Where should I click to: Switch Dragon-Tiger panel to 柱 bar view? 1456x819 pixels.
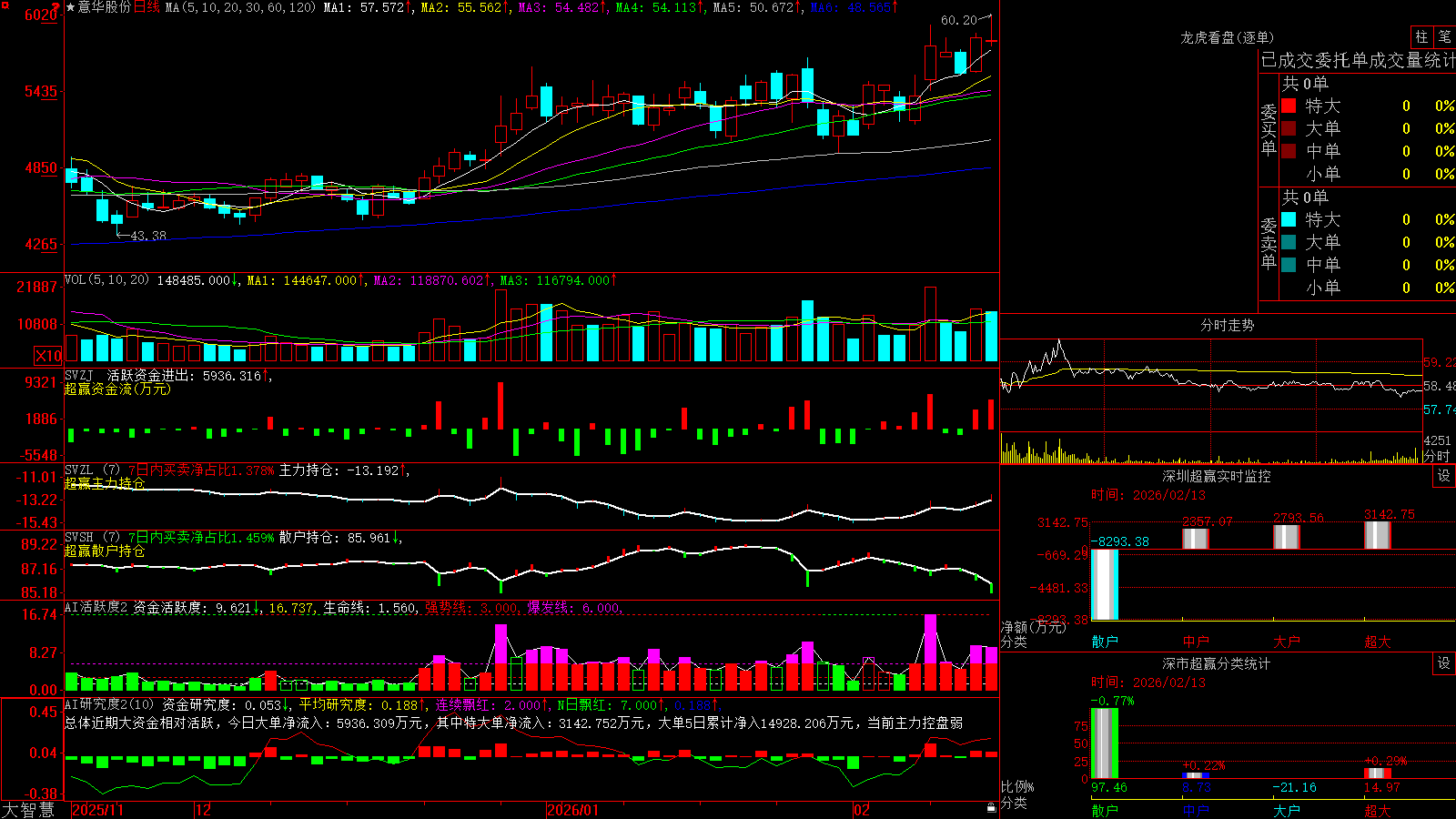pyautogui.click(x=1421, y=36)
